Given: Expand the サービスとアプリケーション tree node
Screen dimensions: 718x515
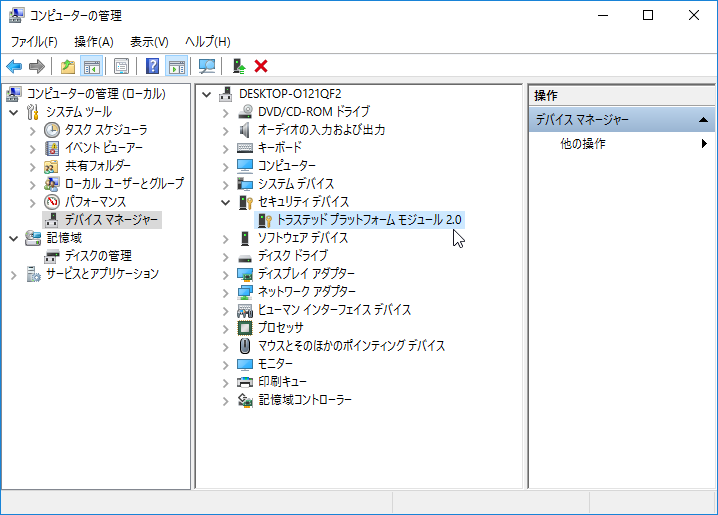Looking at the screenshot, I should click(14, 275).
